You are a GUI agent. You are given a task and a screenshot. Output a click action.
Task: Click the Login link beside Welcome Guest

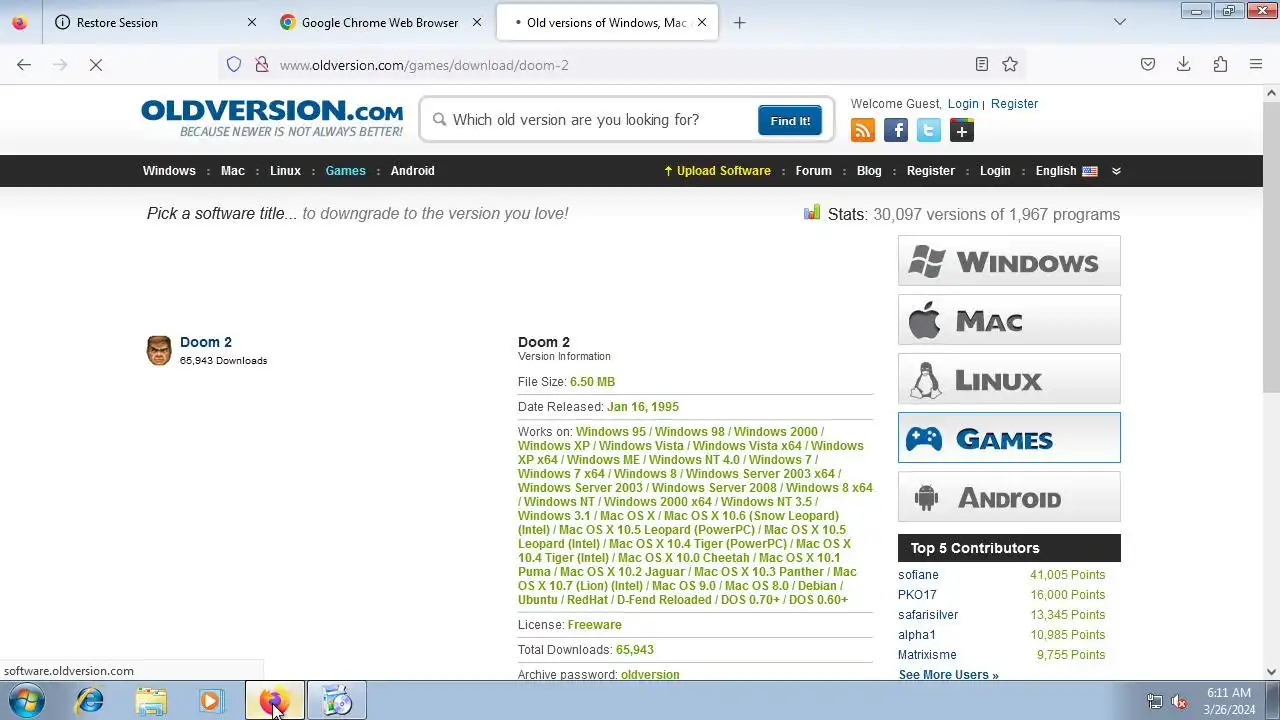point(963,104)
